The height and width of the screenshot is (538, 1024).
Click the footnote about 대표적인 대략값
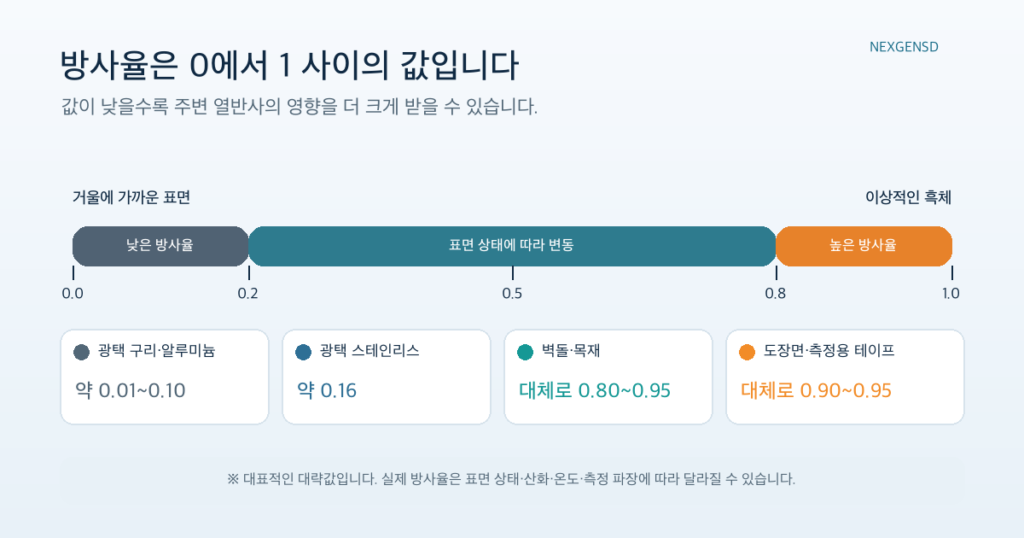click(x=511, y=479)
